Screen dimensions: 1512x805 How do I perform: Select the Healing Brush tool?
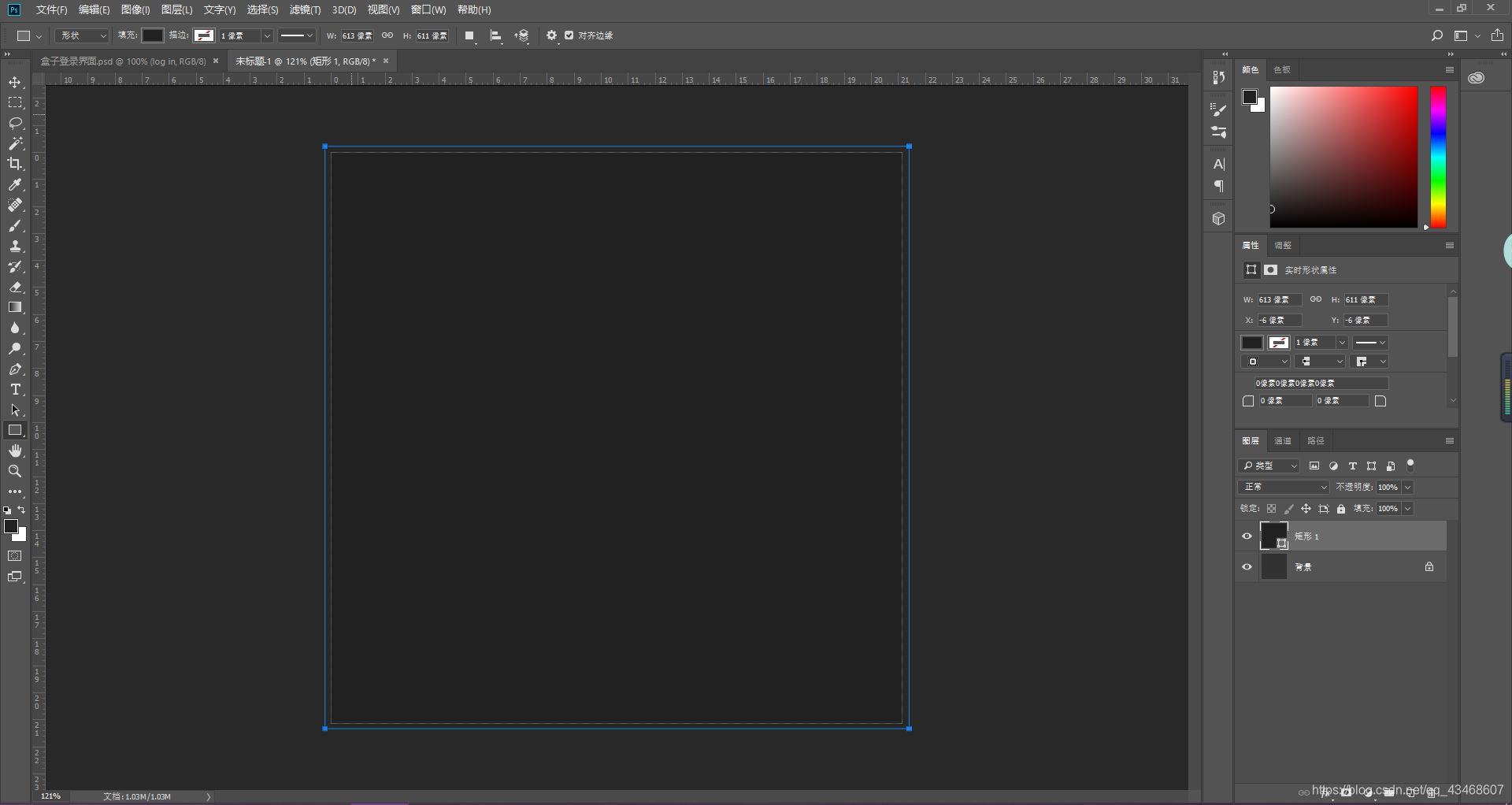click(15, 206)
